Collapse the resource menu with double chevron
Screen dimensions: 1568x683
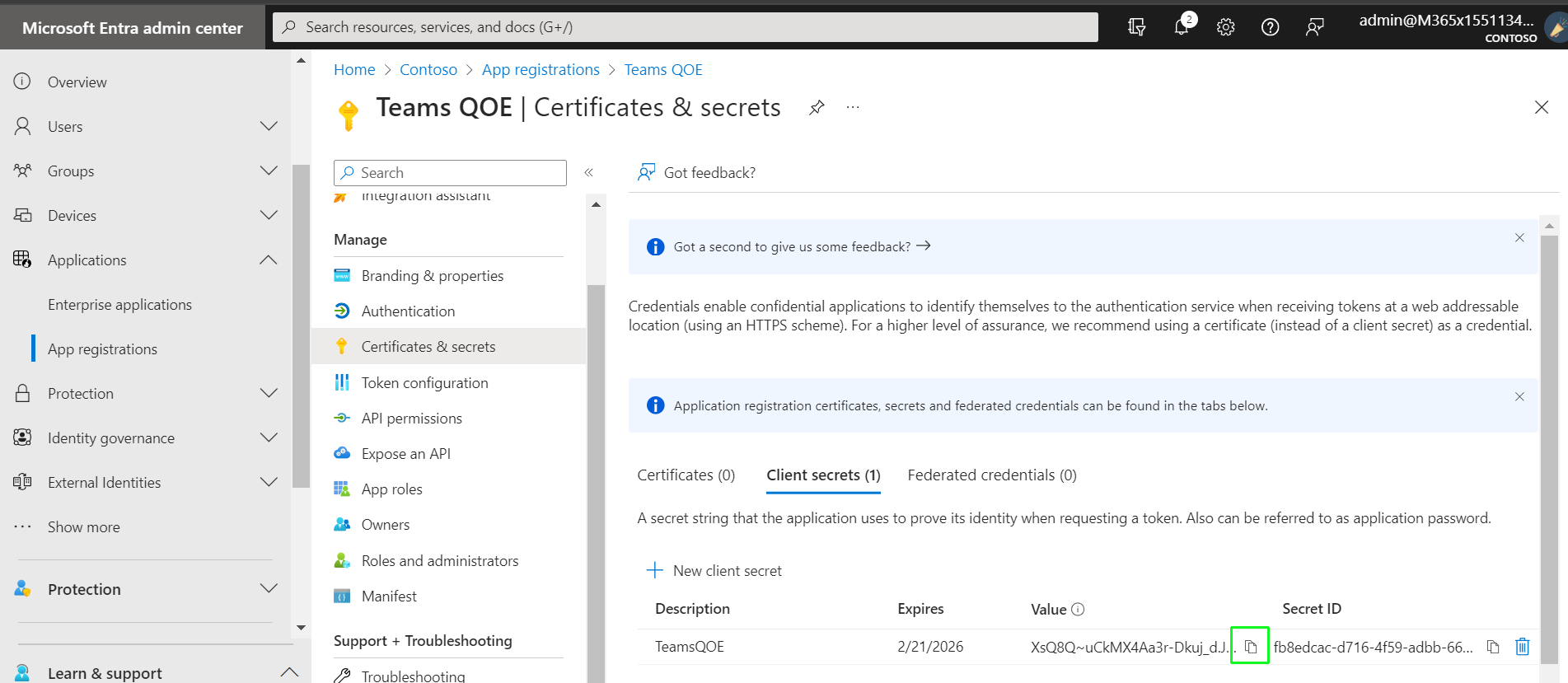589,172
